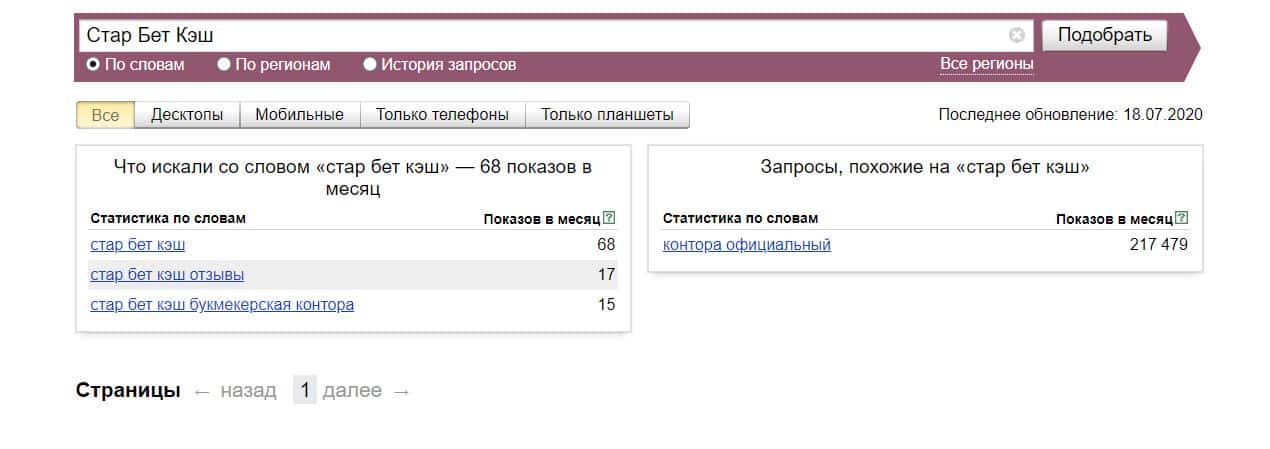Click the 68 impressions count in first row
Image resolution: width=1270 pixels, height=449 pixels.
point(606,245)
